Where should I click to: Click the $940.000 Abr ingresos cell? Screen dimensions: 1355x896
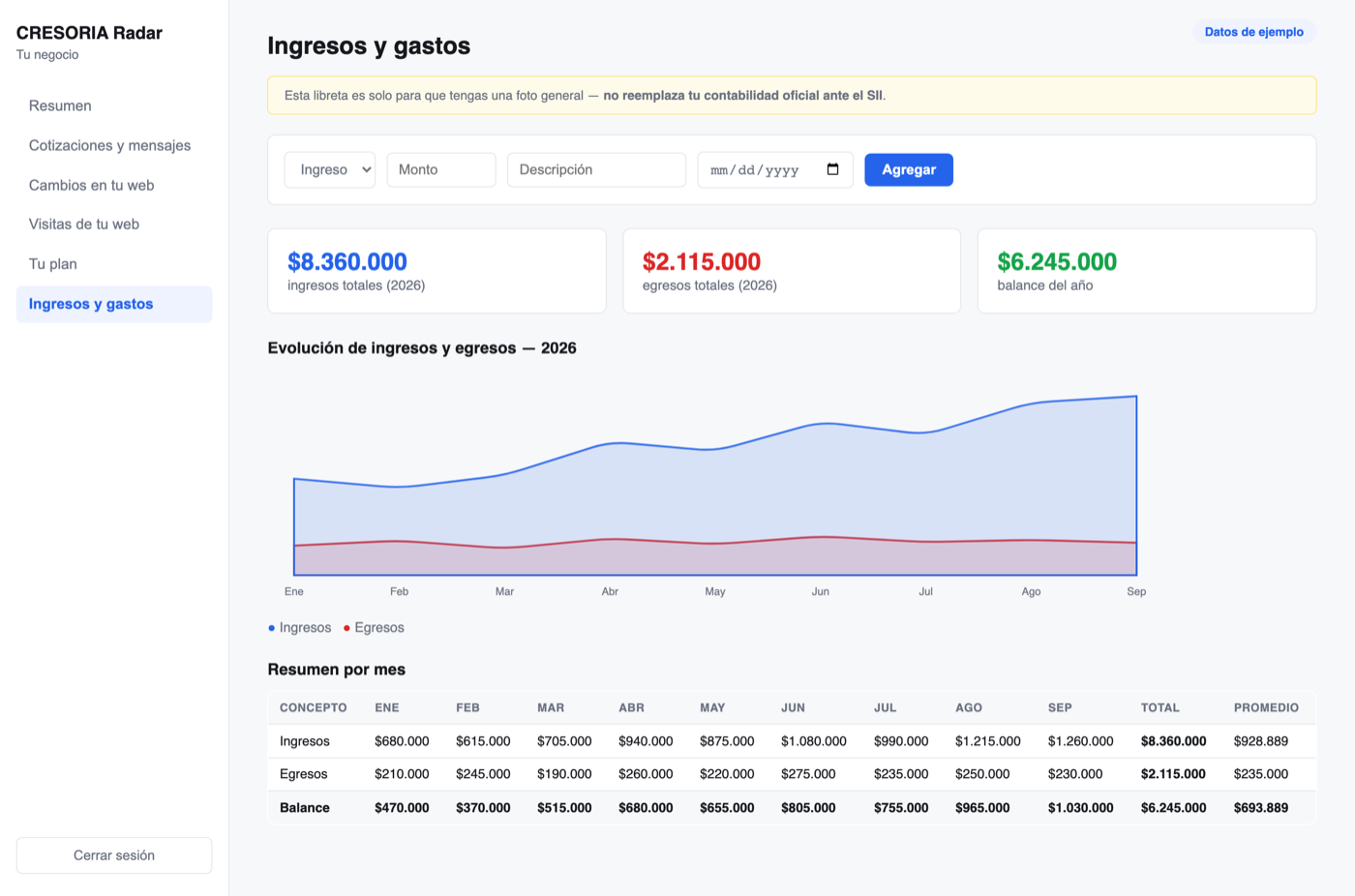point(646,741)
